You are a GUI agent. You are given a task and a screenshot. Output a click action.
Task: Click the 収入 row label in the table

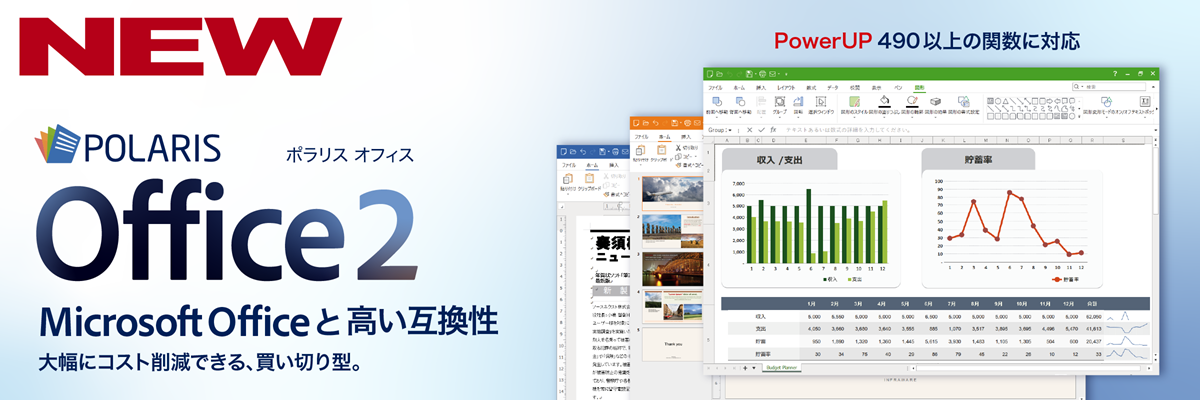(x=760, y=317)
